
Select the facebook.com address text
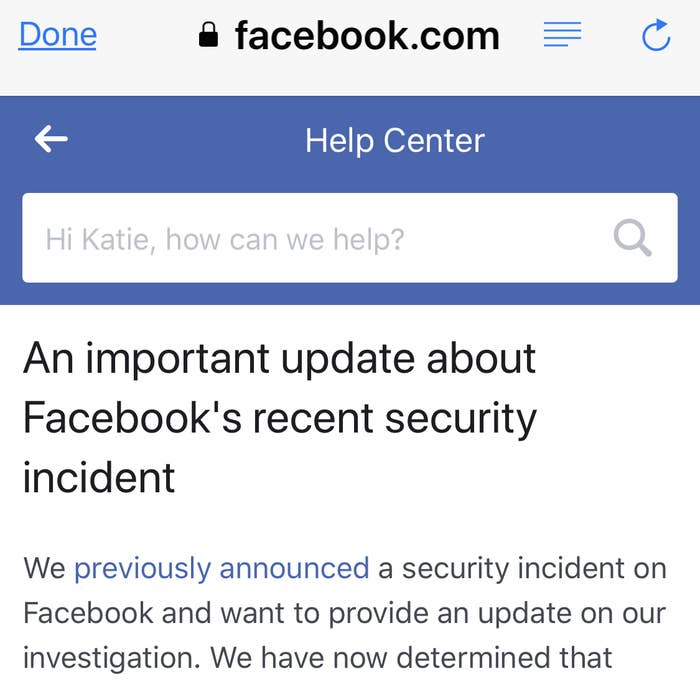pos(367,35)
